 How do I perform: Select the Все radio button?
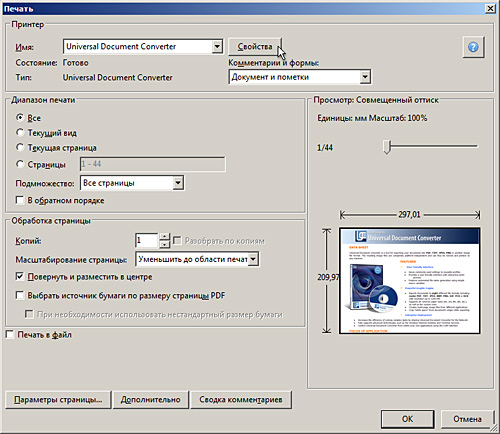20,118
